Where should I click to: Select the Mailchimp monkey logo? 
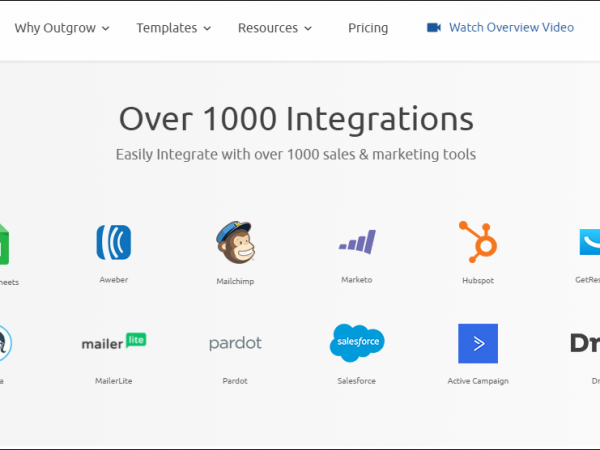click(235, 243)
